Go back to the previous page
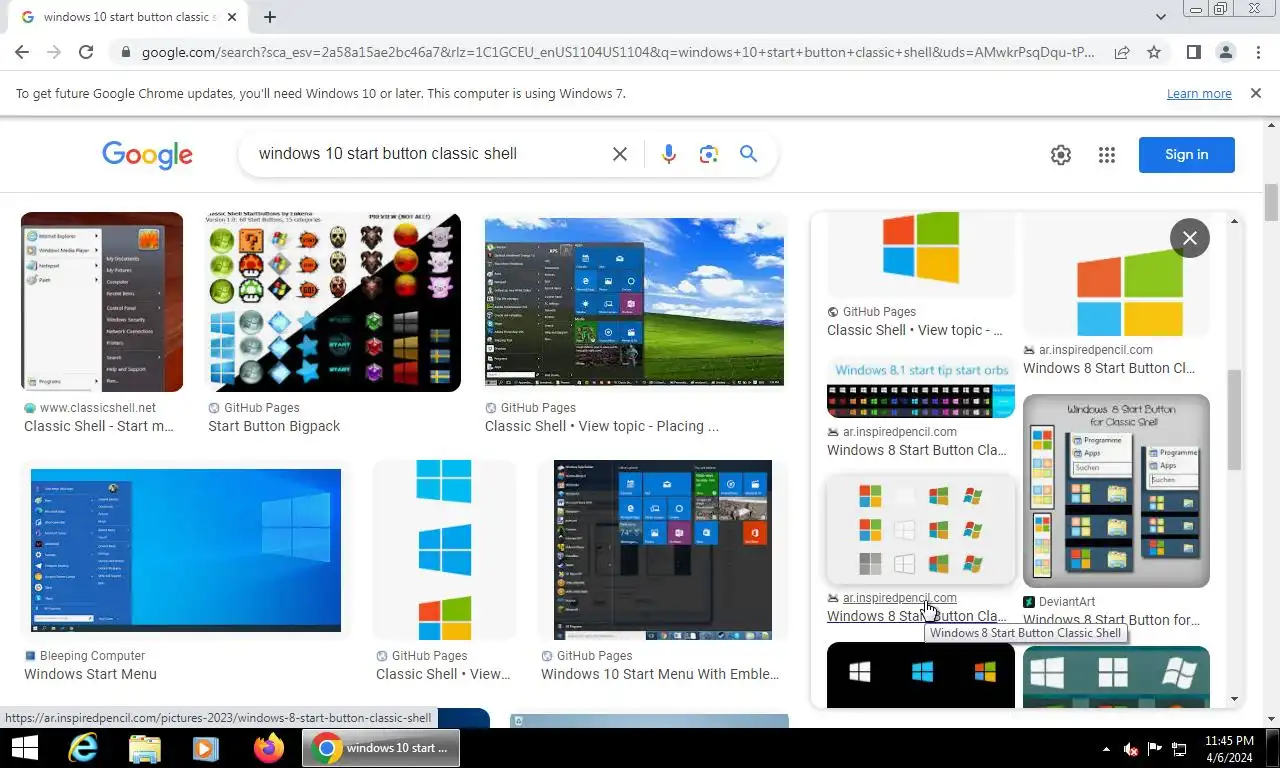This screenshot has width=1280, height=768. 22,52
